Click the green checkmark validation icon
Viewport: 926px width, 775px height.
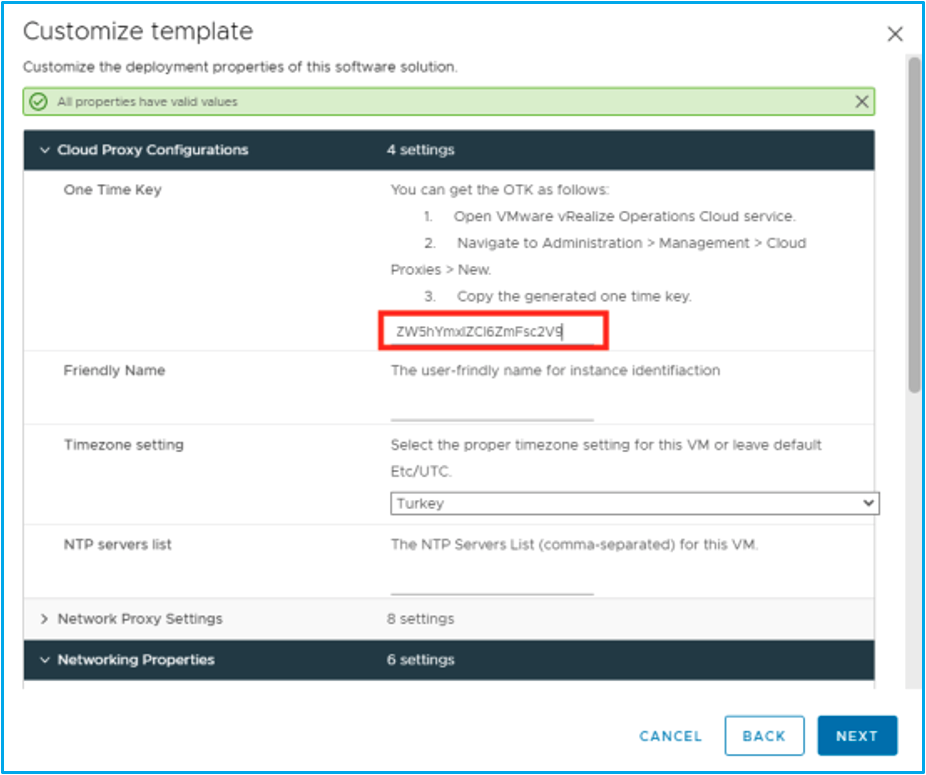[x=39, y=101]
